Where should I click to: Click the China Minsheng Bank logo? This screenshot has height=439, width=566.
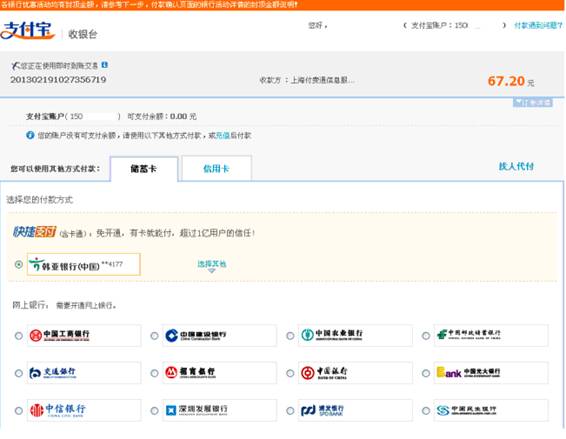466,410
